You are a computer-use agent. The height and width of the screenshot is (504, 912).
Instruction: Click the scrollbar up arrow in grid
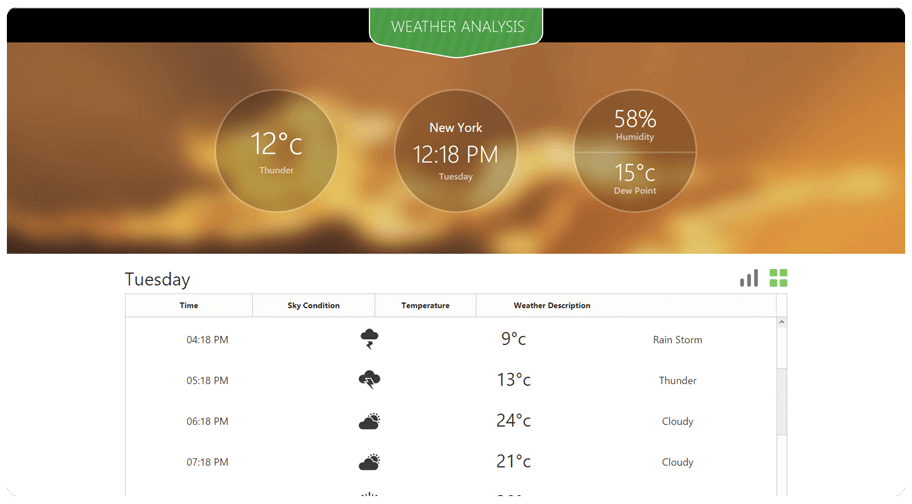782,322
